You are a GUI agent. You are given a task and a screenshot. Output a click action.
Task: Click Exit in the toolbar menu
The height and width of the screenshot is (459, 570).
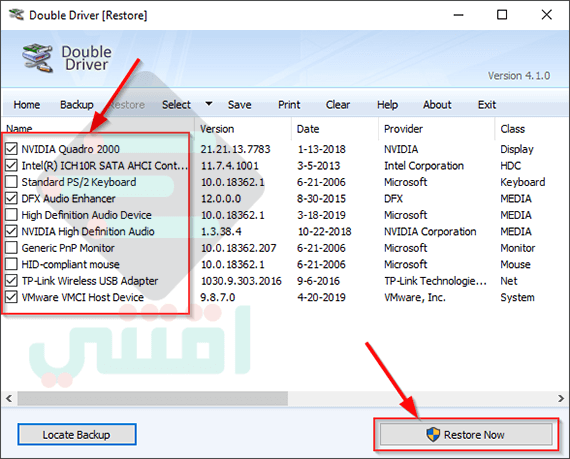pyautogui.click(x=487, y=105)
